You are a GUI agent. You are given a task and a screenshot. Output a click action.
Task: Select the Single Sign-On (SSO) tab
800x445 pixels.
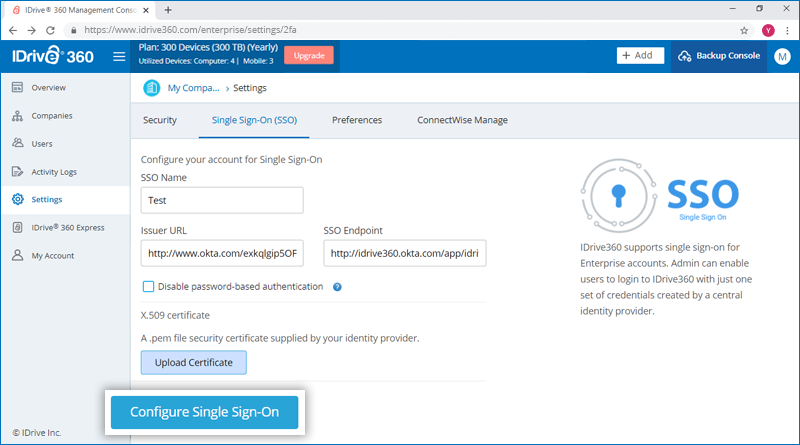click(x=254, y=120)
